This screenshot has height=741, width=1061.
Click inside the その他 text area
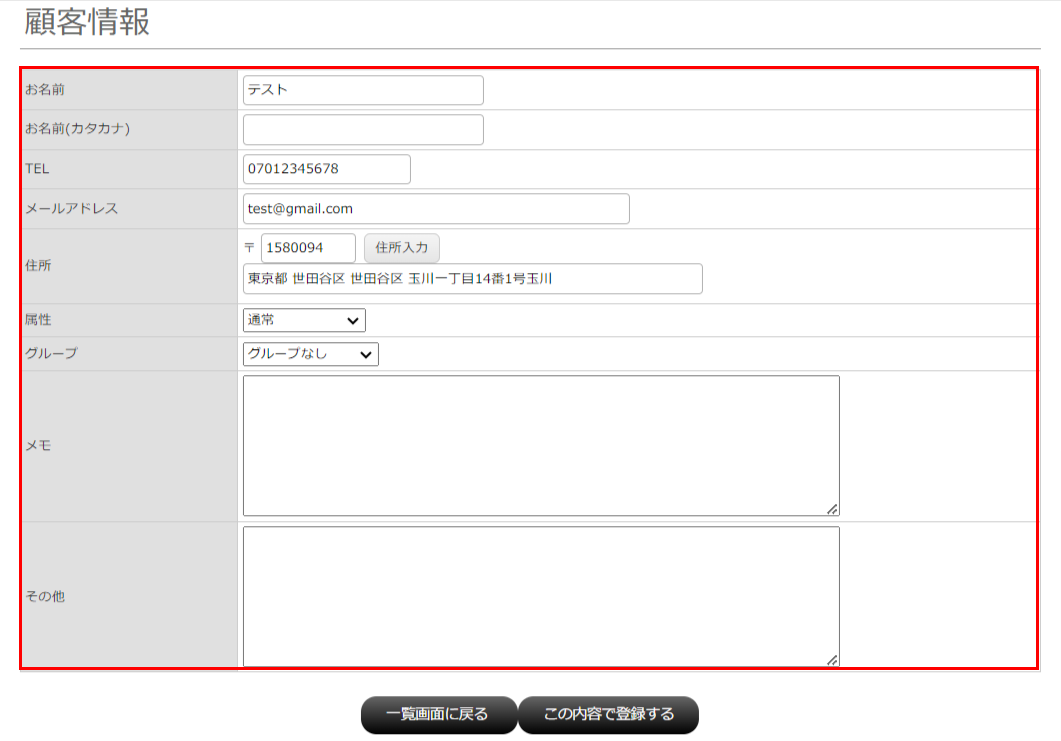[x=540, y=596]
